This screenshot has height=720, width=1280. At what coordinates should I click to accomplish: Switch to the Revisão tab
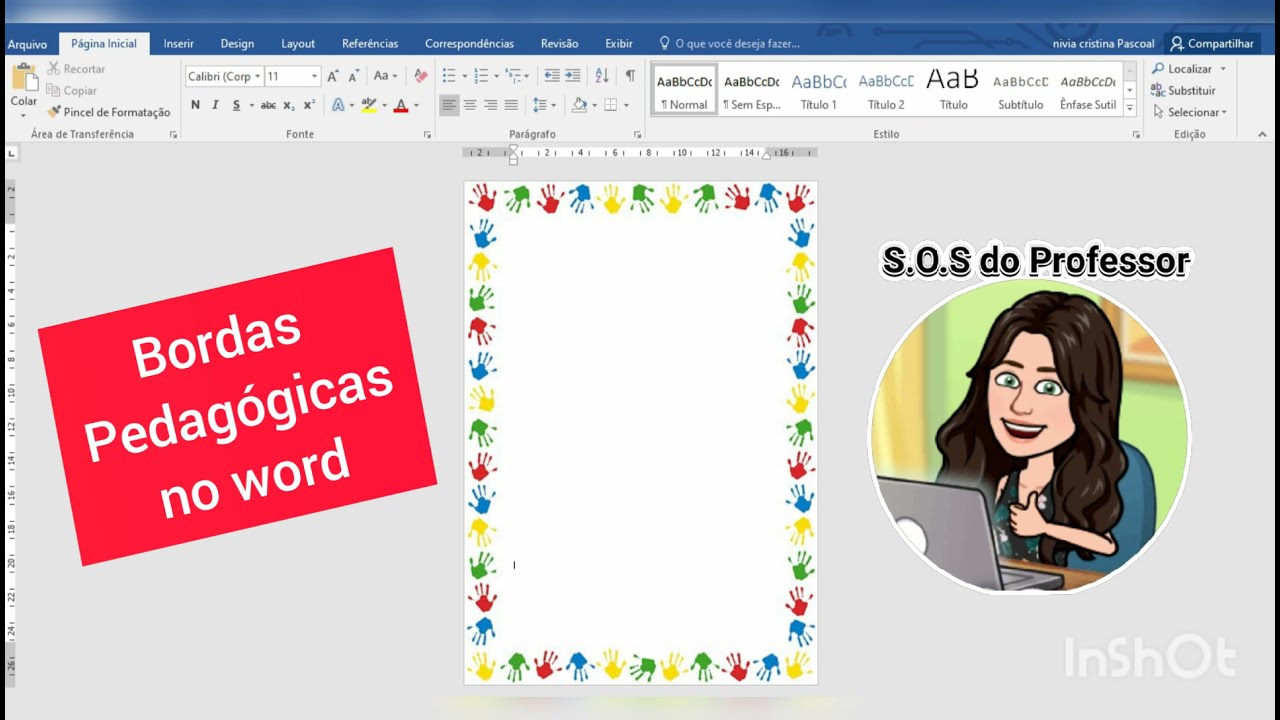click(x=560, y=44)
